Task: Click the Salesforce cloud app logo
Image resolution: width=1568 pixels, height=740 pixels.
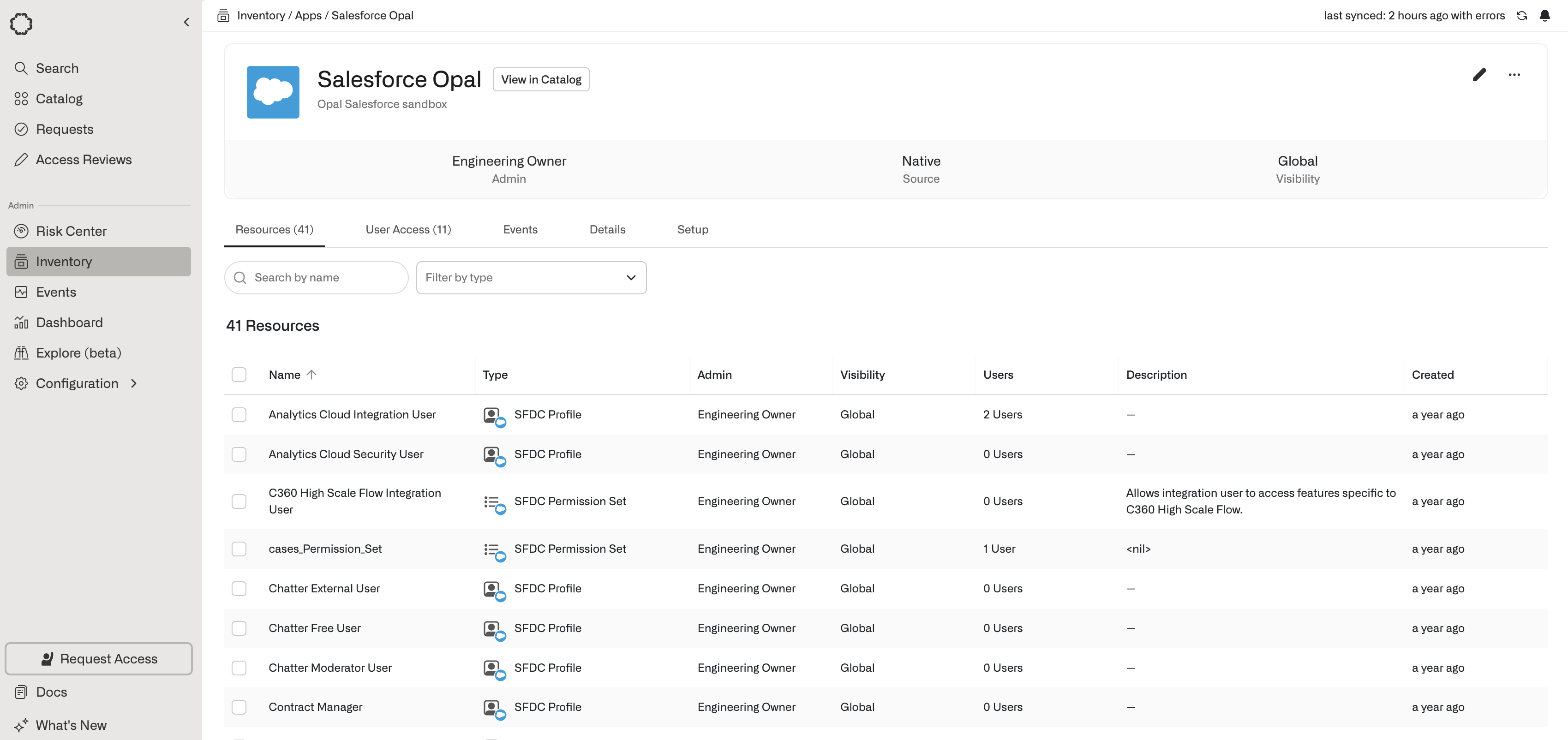Action: click(x=273, y=92)
